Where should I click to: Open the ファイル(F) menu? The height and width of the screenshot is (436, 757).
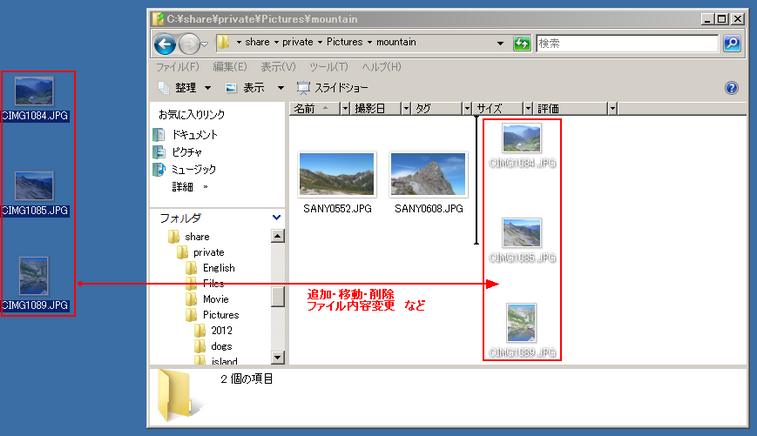coord(179,67)
